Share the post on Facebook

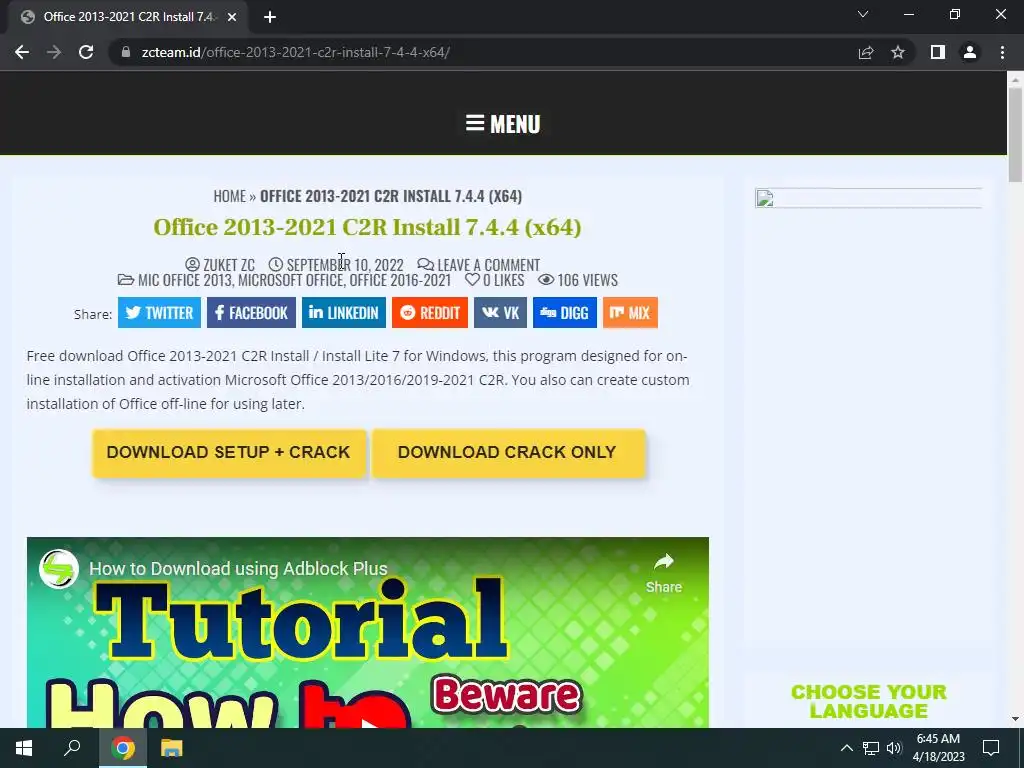click(251, 313)
